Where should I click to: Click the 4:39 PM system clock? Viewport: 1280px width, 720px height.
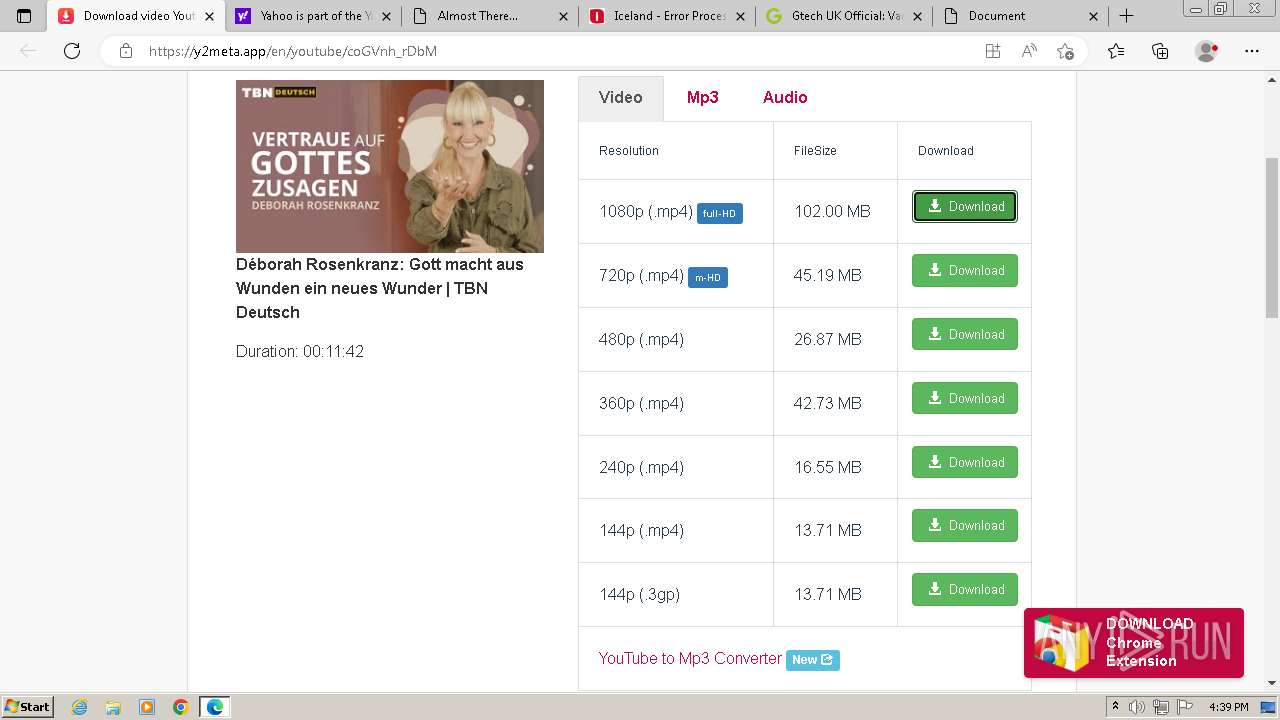pyautogui.click(x=1229, y=707)
